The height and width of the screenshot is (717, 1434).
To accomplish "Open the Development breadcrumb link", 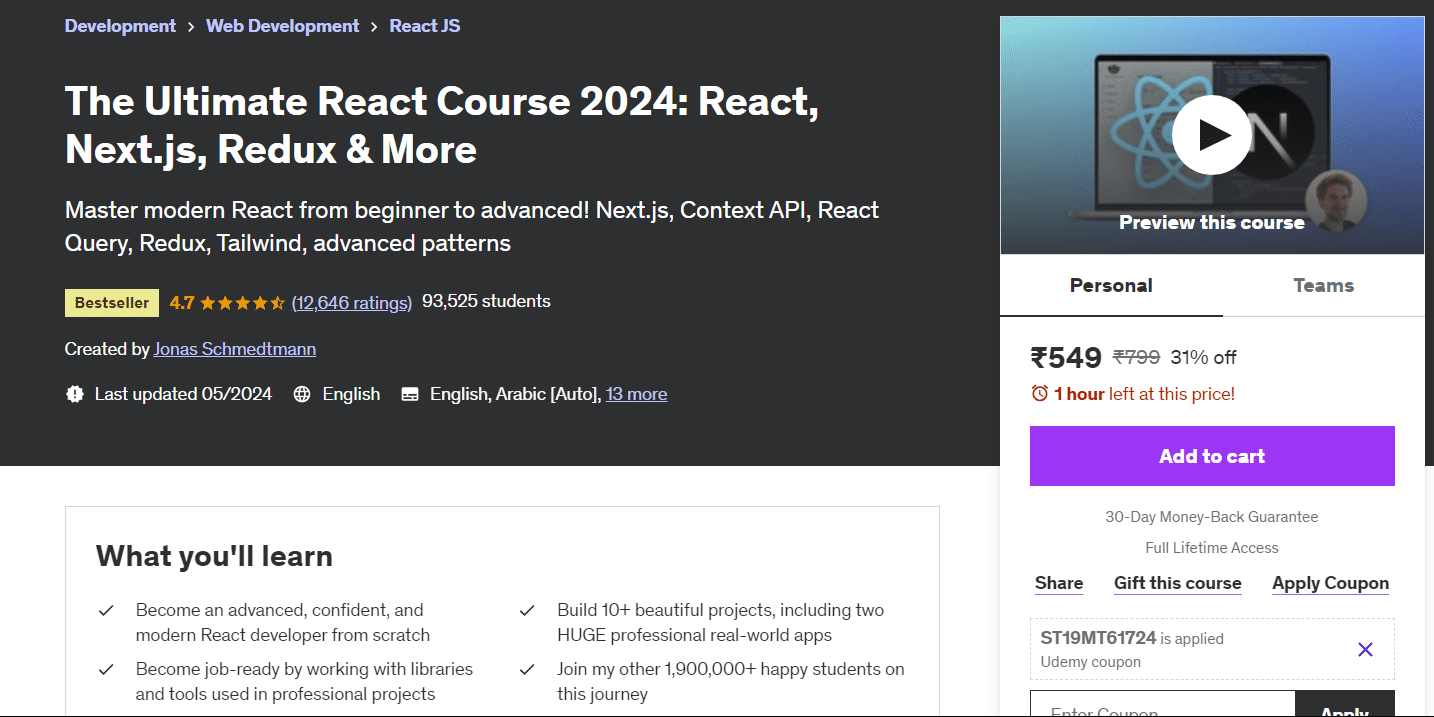I will pos(120,26).
